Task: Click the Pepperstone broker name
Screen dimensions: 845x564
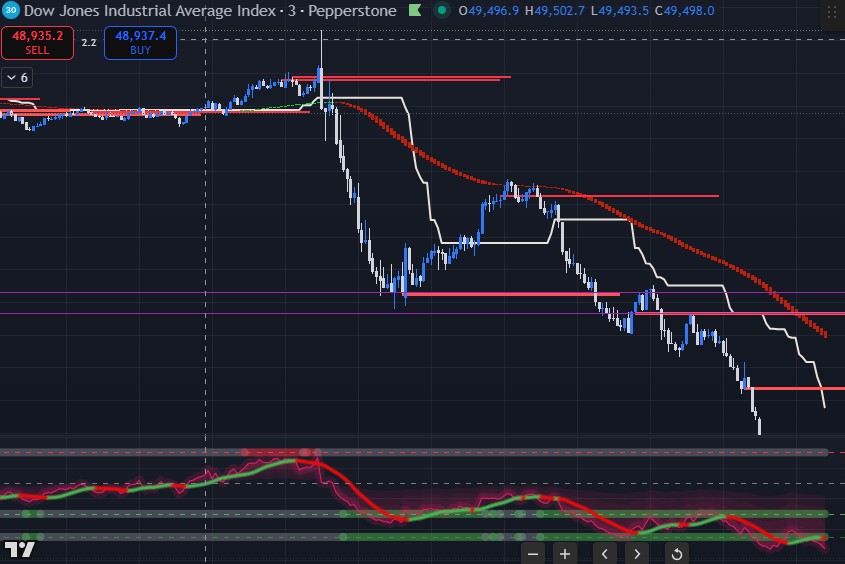Action: pos(352,10)
